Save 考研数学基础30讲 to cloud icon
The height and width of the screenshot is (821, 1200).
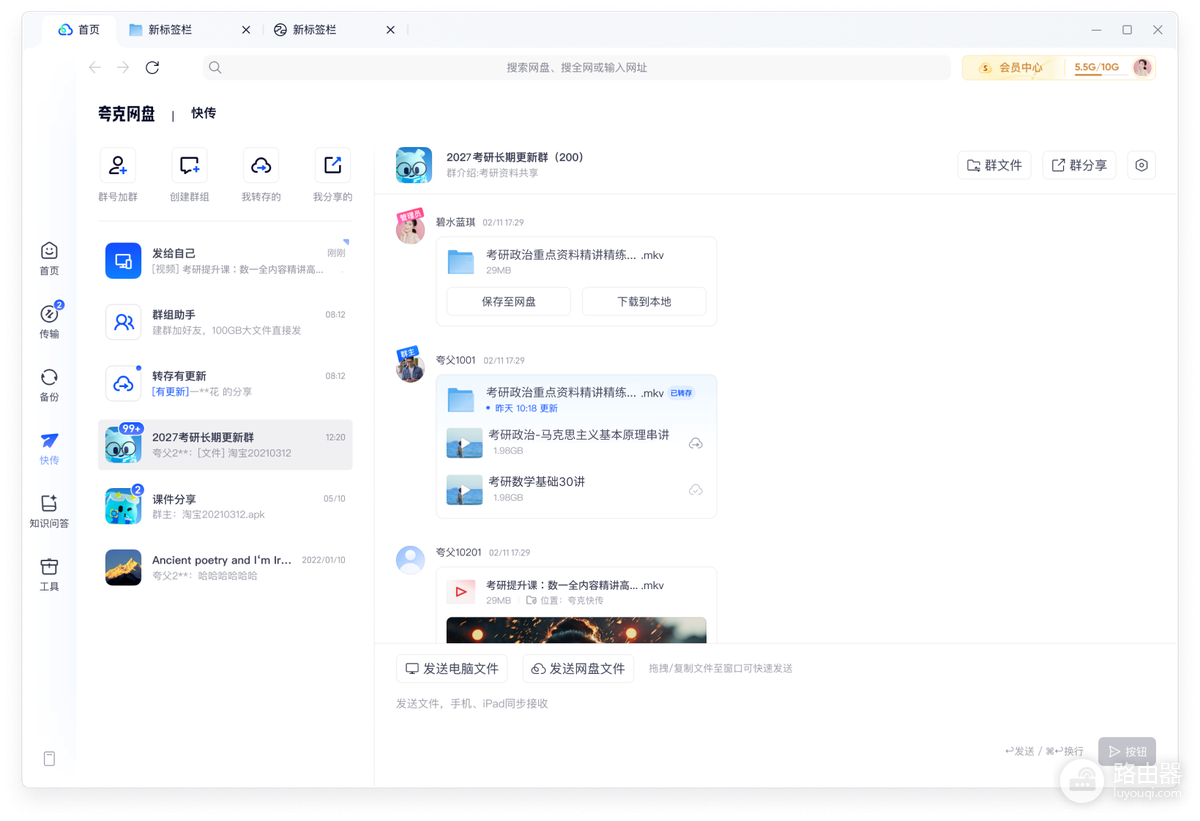[696, 490]
